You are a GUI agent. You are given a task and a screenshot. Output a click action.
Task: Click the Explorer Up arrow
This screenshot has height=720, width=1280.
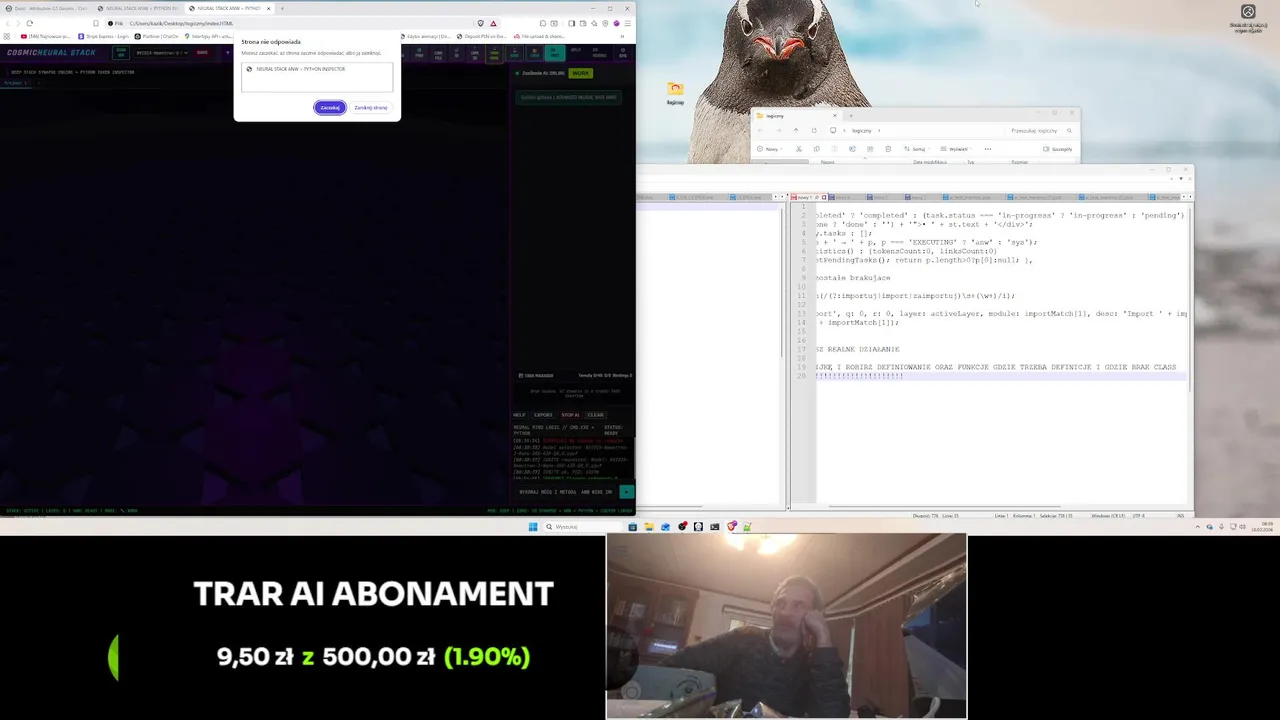pyautogui.click(x=796, y=130)
